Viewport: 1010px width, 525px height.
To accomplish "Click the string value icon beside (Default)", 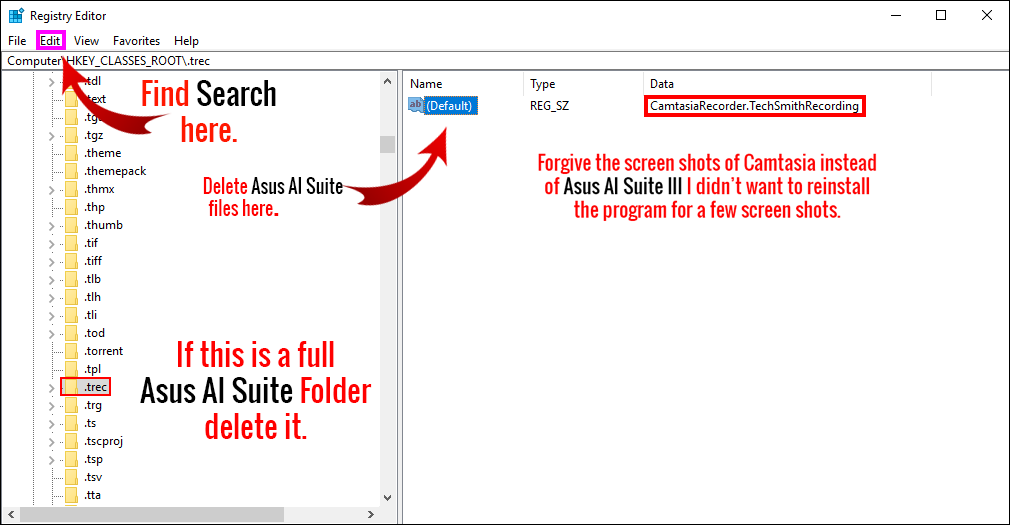I will point(416,105).
